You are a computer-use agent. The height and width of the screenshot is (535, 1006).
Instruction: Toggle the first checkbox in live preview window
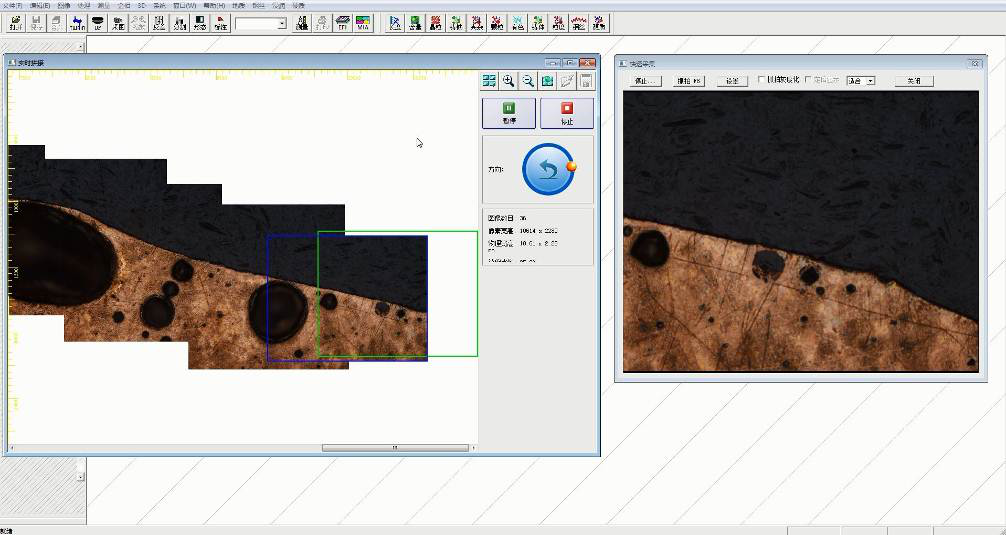[x=762, y=80]
